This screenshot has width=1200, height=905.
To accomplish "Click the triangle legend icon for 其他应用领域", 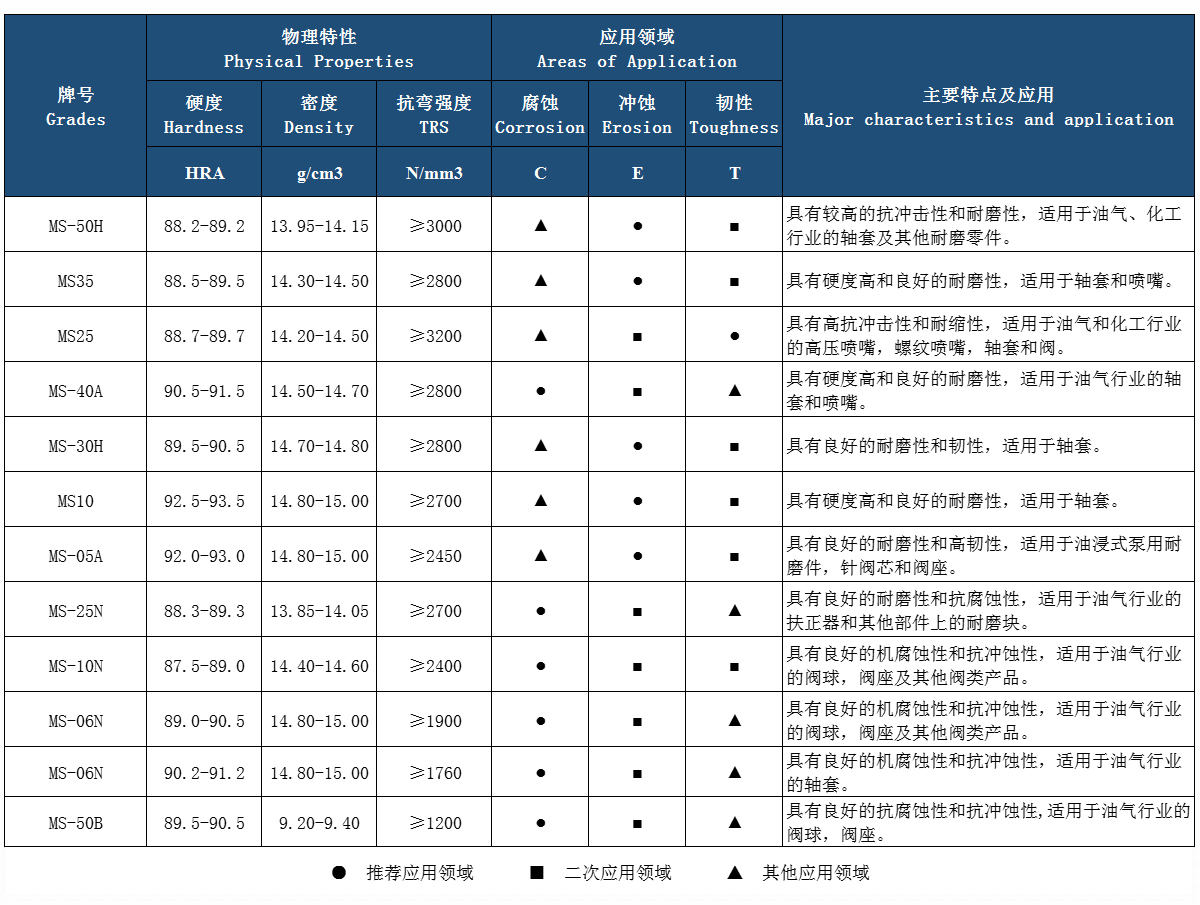I will 735,873.
